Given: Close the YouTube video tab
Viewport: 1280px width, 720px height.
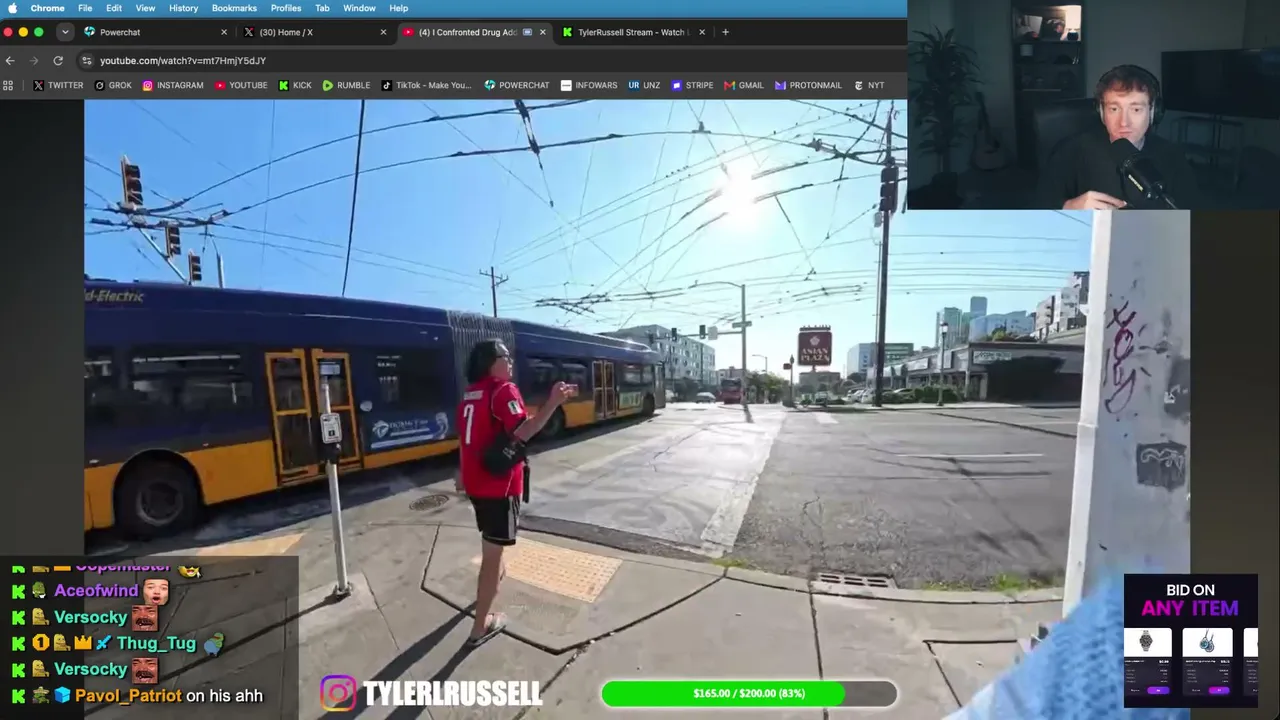Looking at the screenshot, I should (543, 32).
